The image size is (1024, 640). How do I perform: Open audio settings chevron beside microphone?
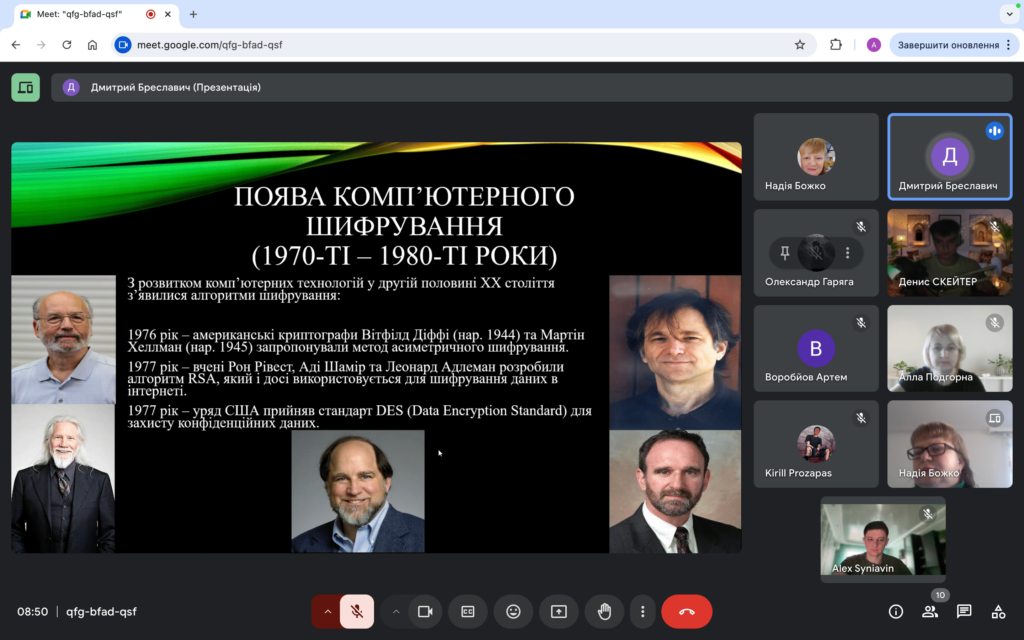coord(328,611)
